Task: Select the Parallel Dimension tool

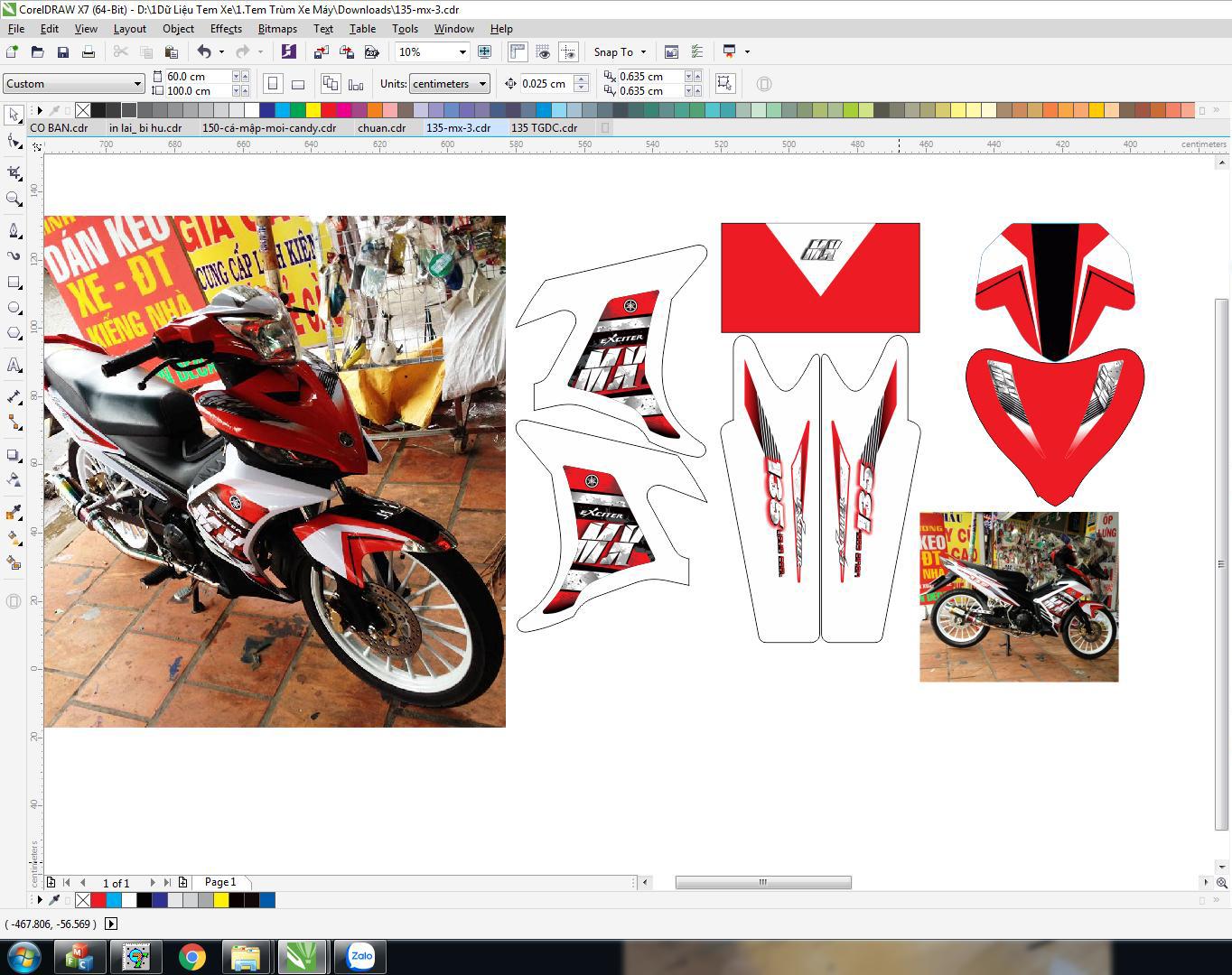Action: tap(14, 396)
